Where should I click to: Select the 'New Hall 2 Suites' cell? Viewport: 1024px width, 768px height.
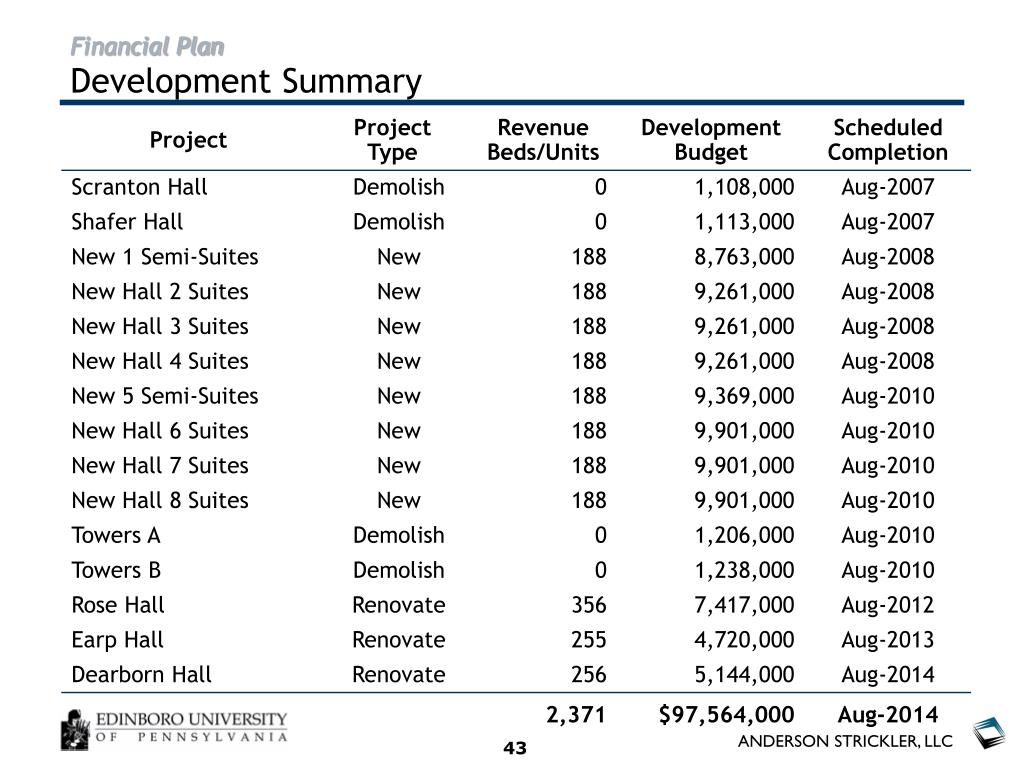click(160, 292)
